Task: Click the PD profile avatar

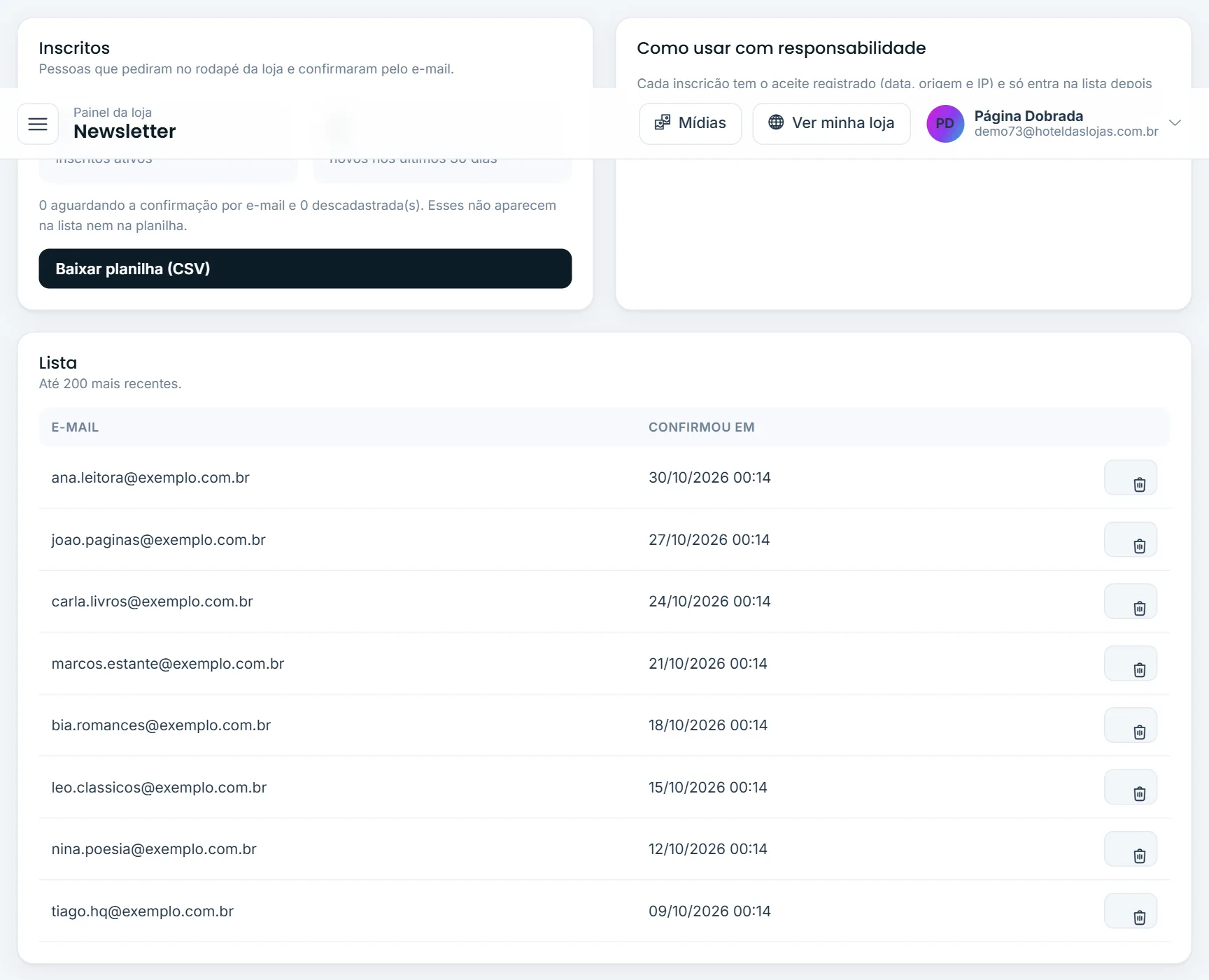Action: (x=945, y=124)
